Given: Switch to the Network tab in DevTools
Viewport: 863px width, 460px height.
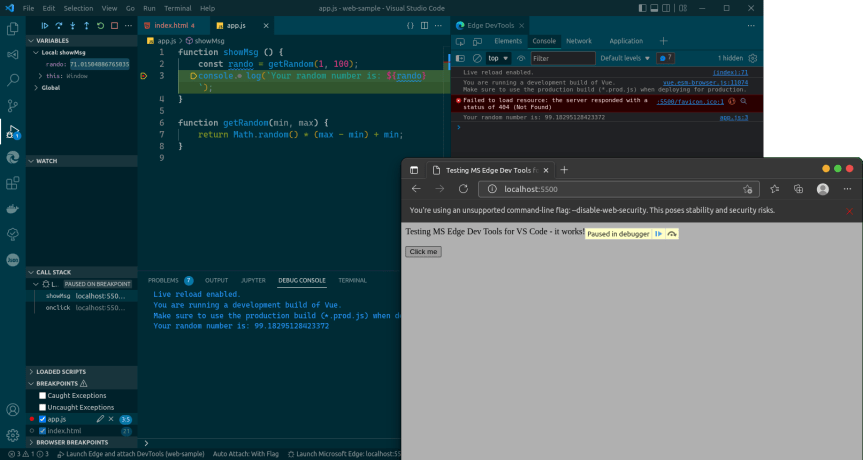Looking at the screenshot, I should tap(578, 41).
